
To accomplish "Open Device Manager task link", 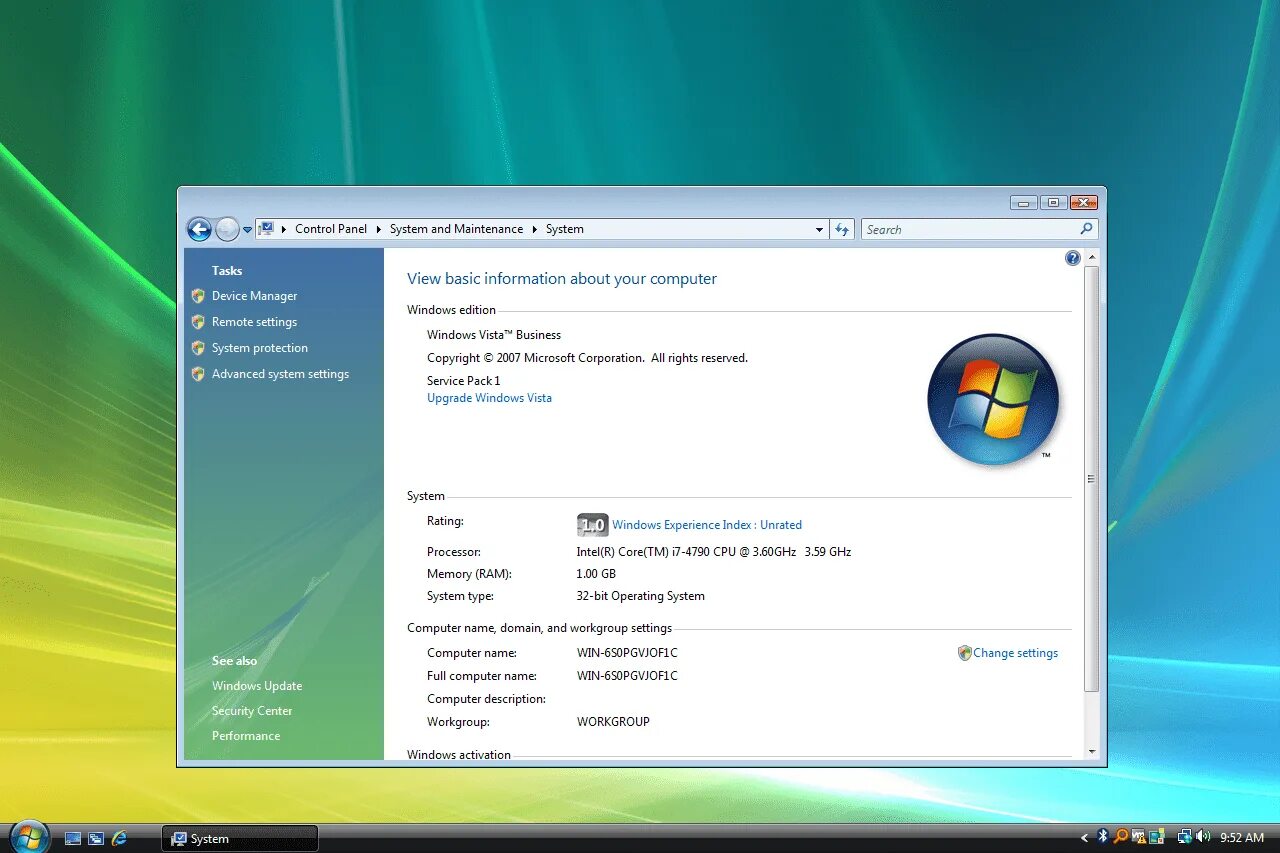I will (x=254, y=296).
